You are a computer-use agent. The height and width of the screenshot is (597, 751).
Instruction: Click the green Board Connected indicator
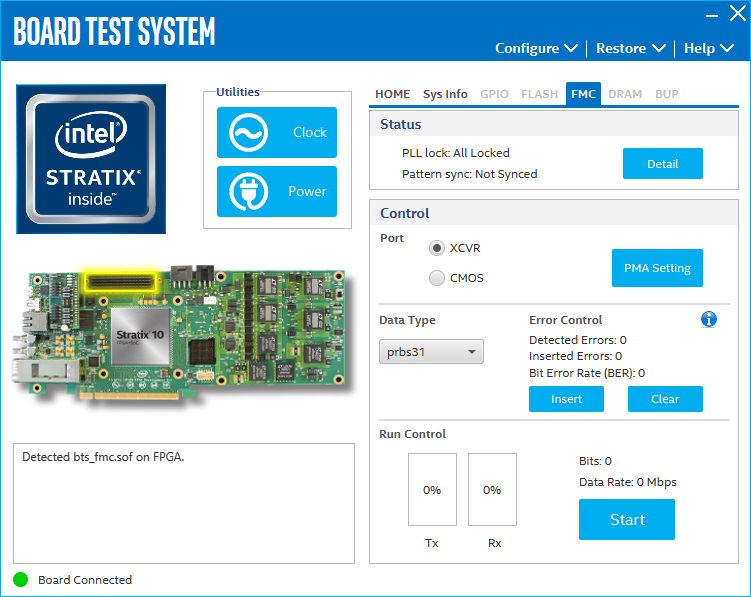[x=21, y=579]
